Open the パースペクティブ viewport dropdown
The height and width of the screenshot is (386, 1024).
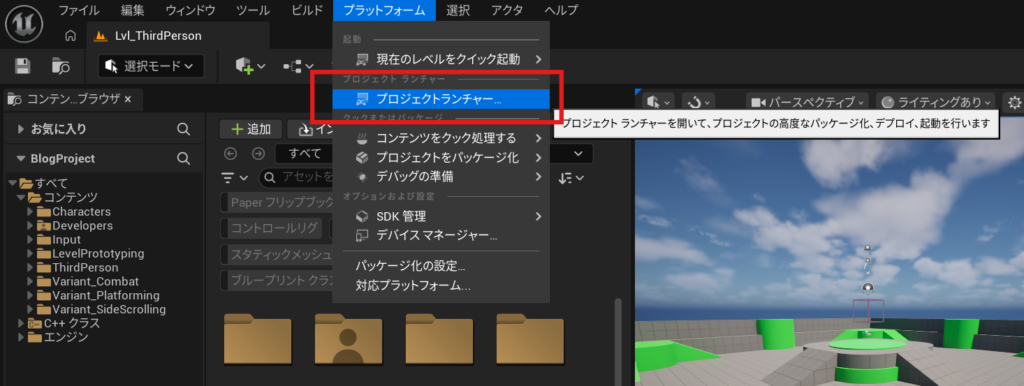(x=807, y=102)
